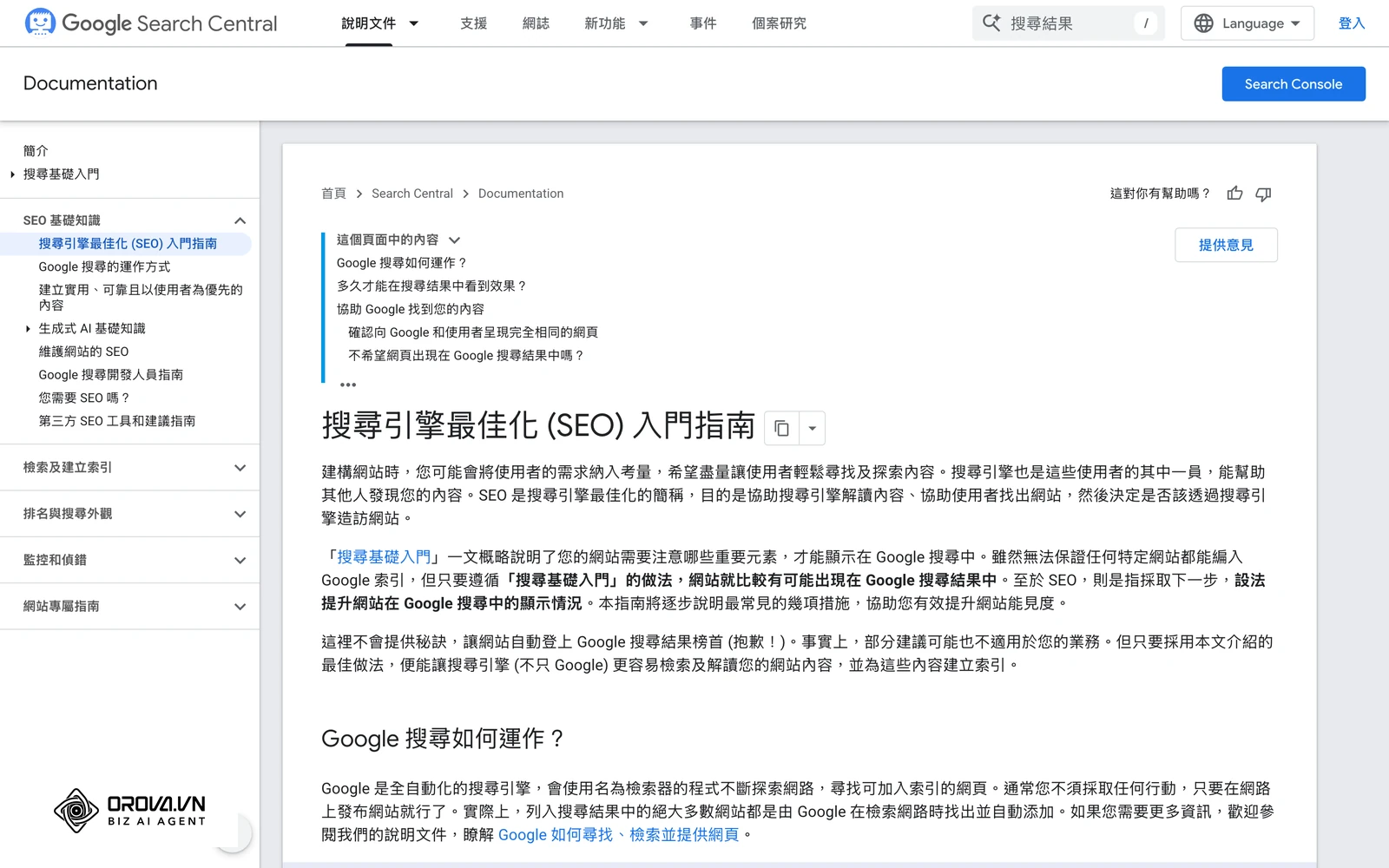Image resolution: width=1389 pixels, height=868 pixels.
Task: Show more contents via the ellipsis
Action: point(348,385)
